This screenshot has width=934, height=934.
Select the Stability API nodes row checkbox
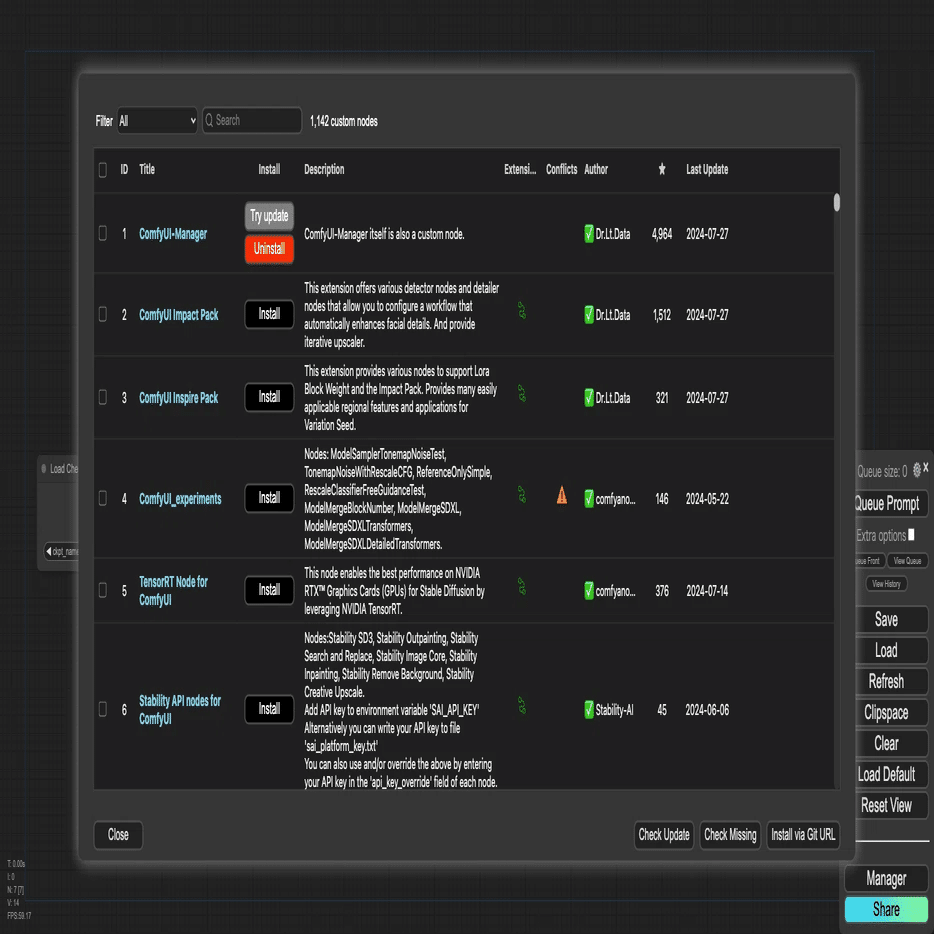[x=102, y=709]
